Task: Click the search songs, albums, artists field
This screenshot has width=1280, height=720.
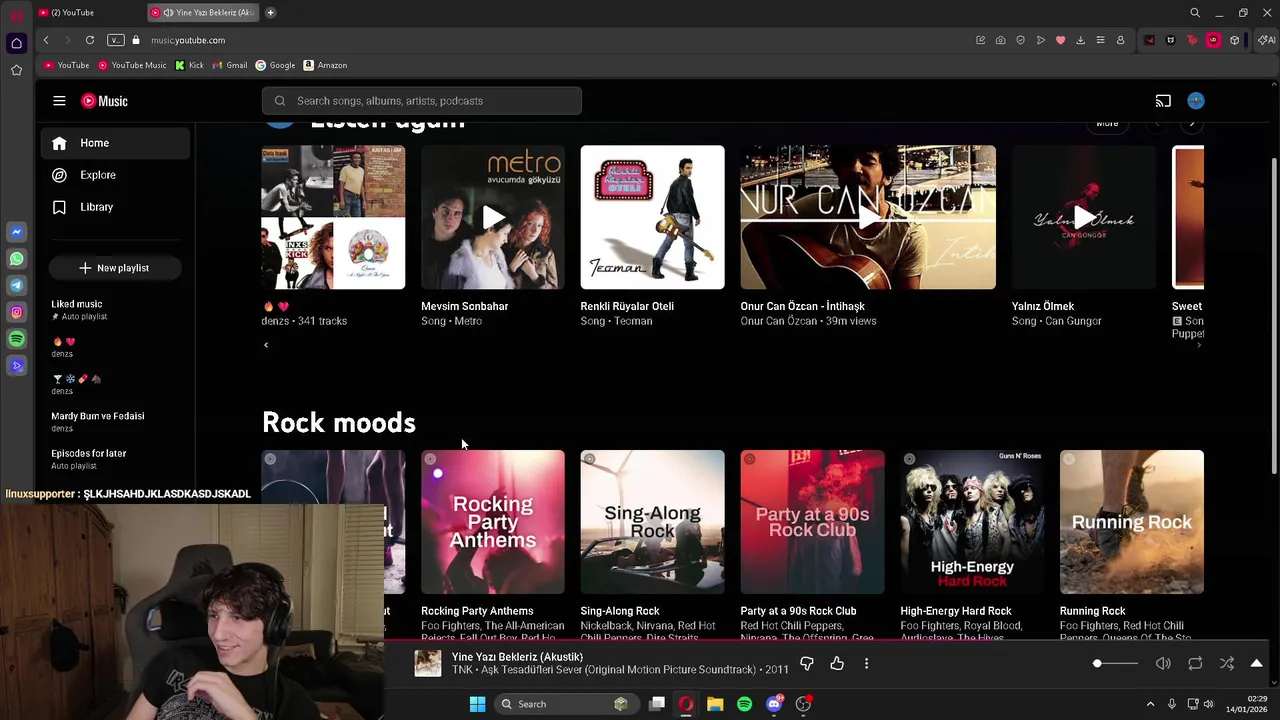Action: (x=422, y=101)
